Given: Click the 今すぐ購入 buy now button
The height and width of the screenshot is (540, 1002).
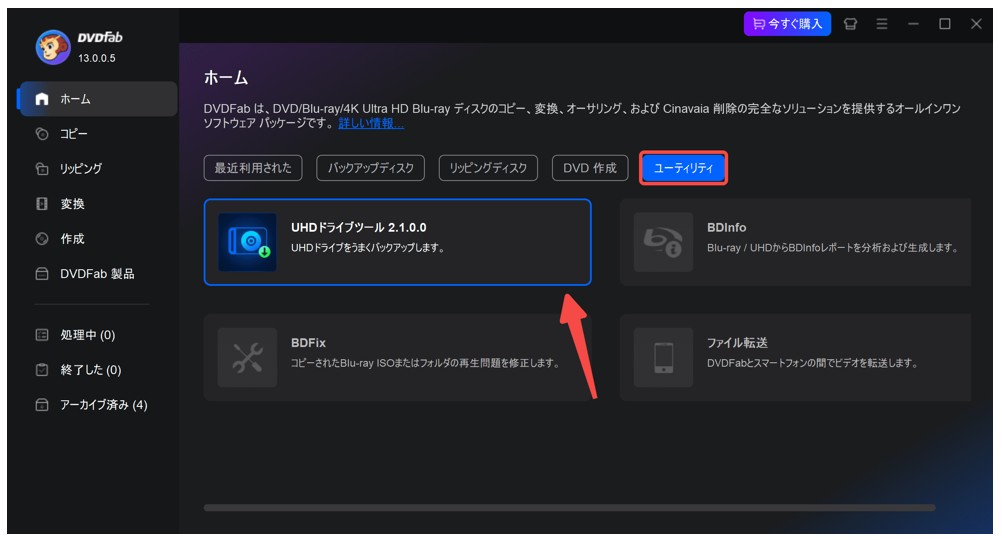Looking at the screenshot, I should (x=787, y=24).
